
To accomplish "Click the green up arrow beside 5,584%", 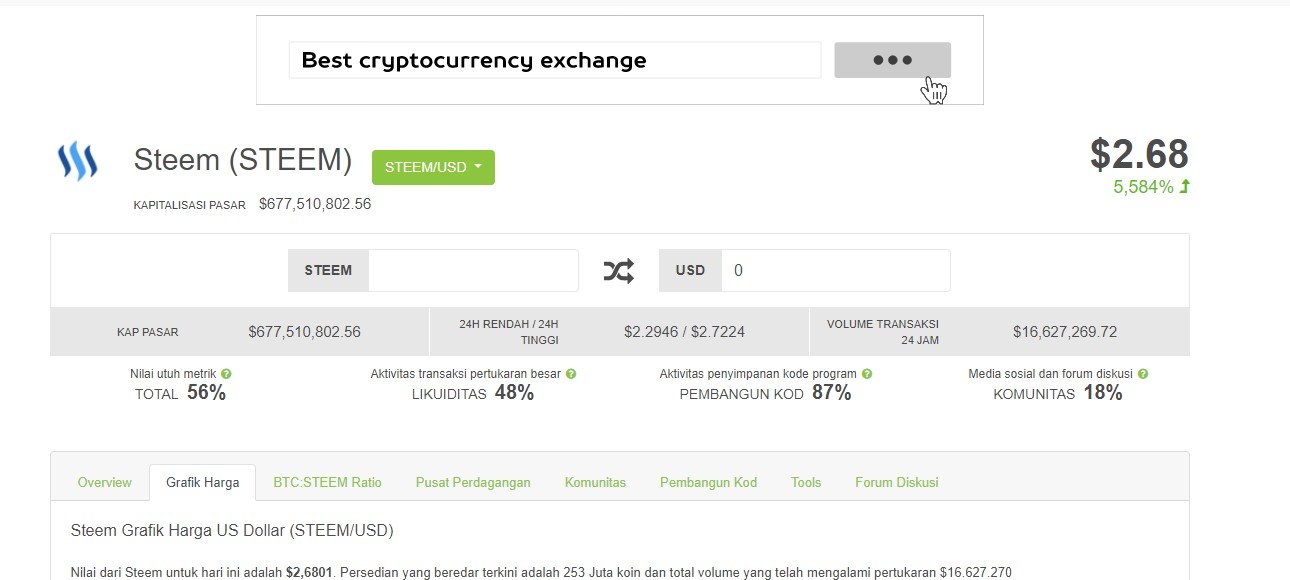I will coord(1185,187).
